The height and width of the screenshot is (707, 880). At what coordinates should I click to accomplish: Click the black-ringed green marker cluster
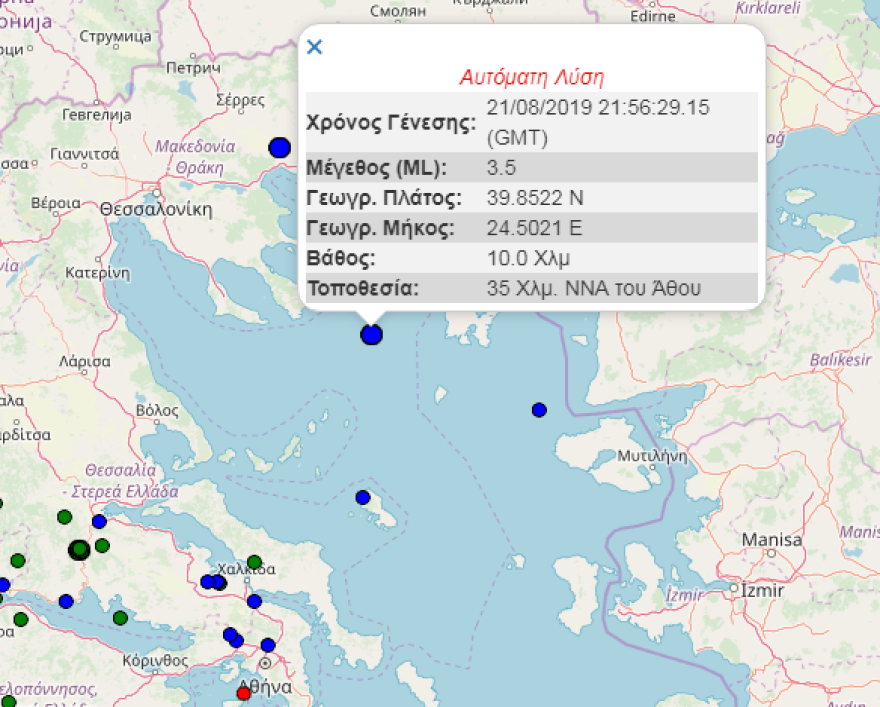79,549
